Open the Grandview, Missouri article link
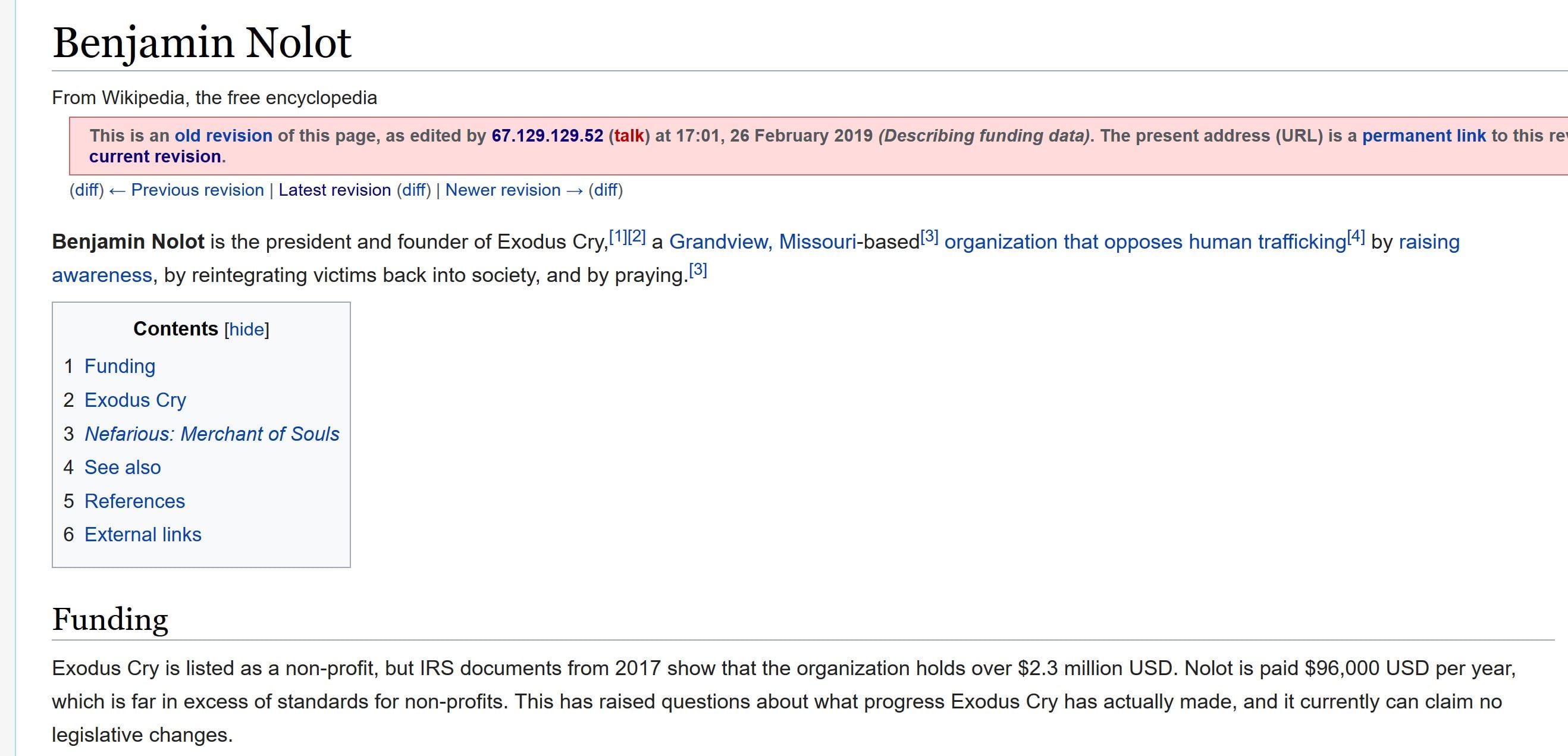 click(x=762, y=242)
